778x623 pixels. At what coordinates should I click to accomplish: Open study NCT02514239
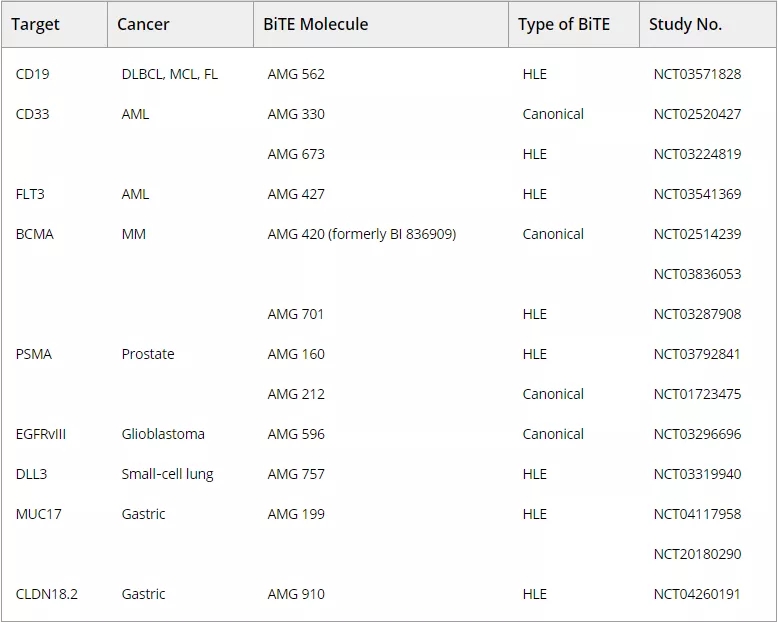pos(697,234)
